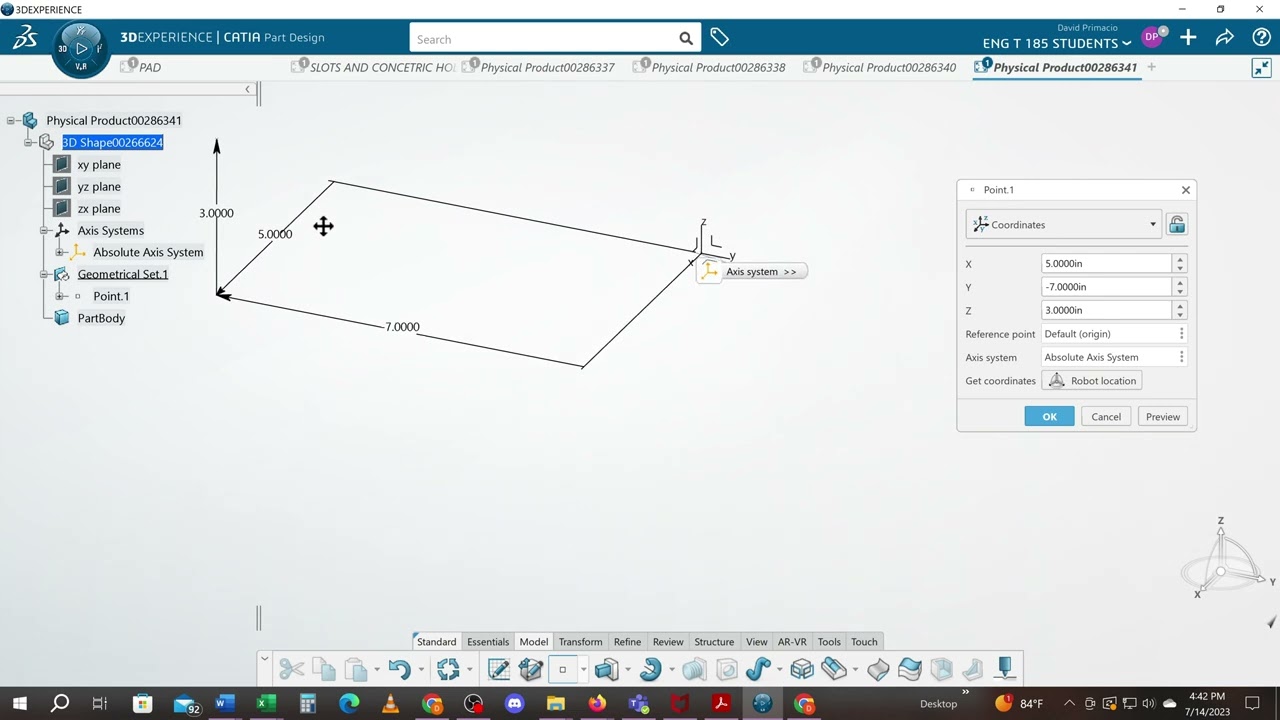Open Reference point options menu
Image resolution: width=1280 pixels, height=720 pixels.
point(1181,334)
